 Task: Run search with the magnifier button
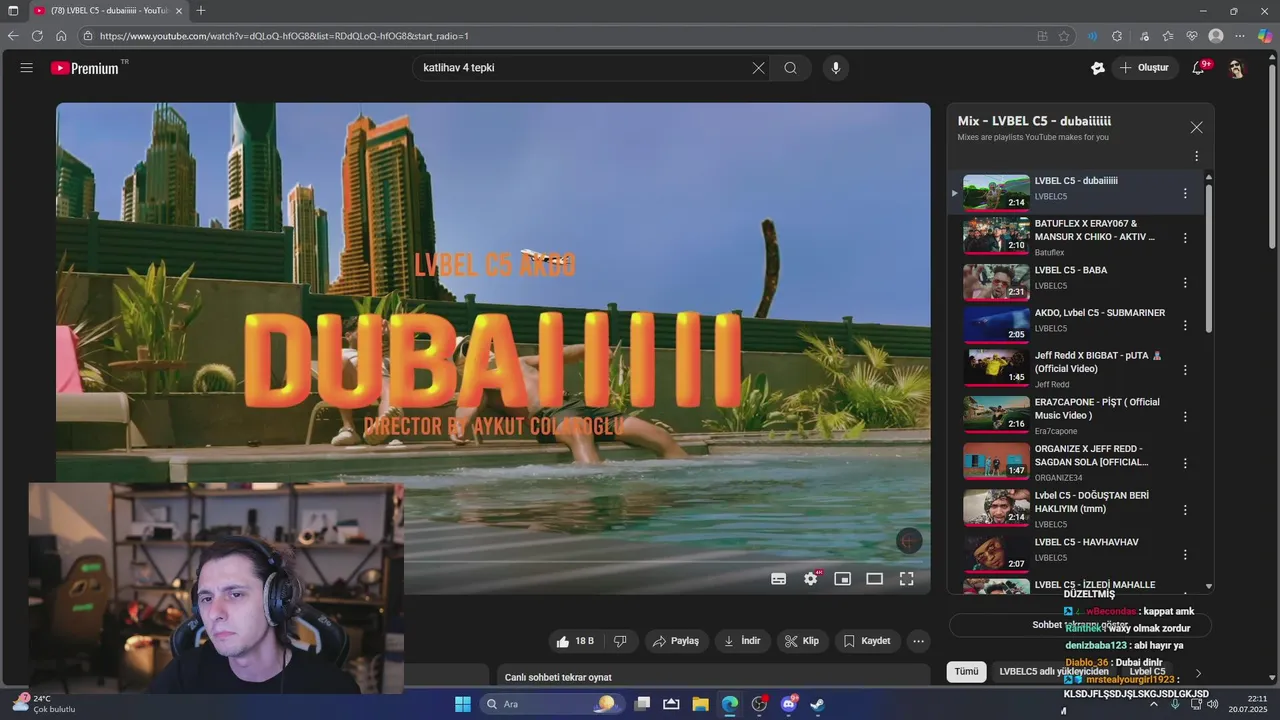click(790, 68)
